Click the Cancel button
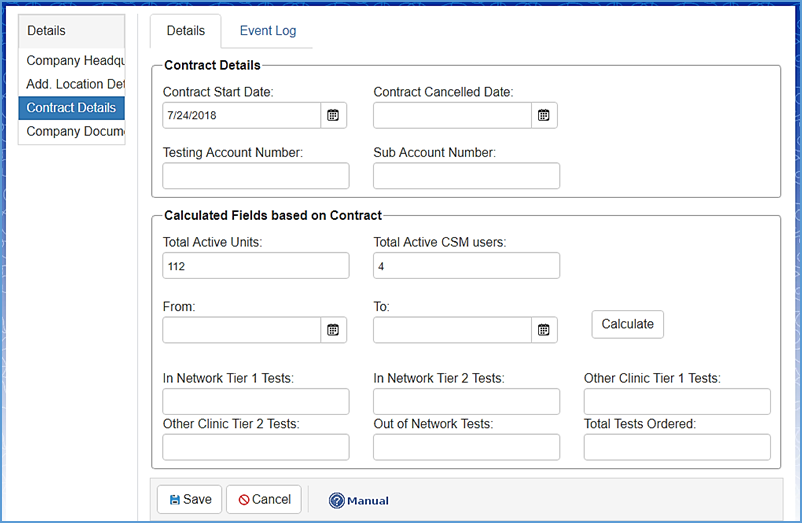Screen dimensions: 802x523 tap(264, 499)
